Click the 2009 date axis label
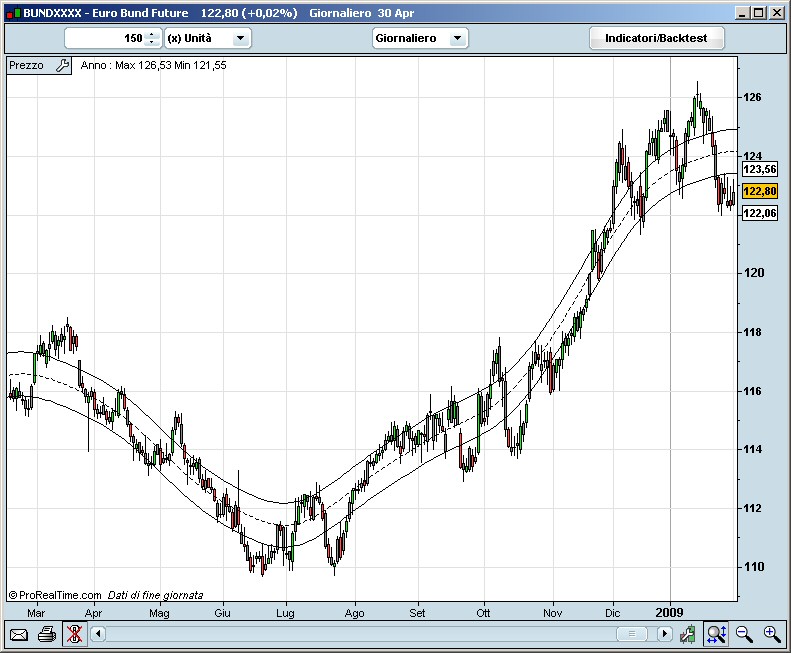The height and width of the screenshot is (653, 791). click(669, 613)
